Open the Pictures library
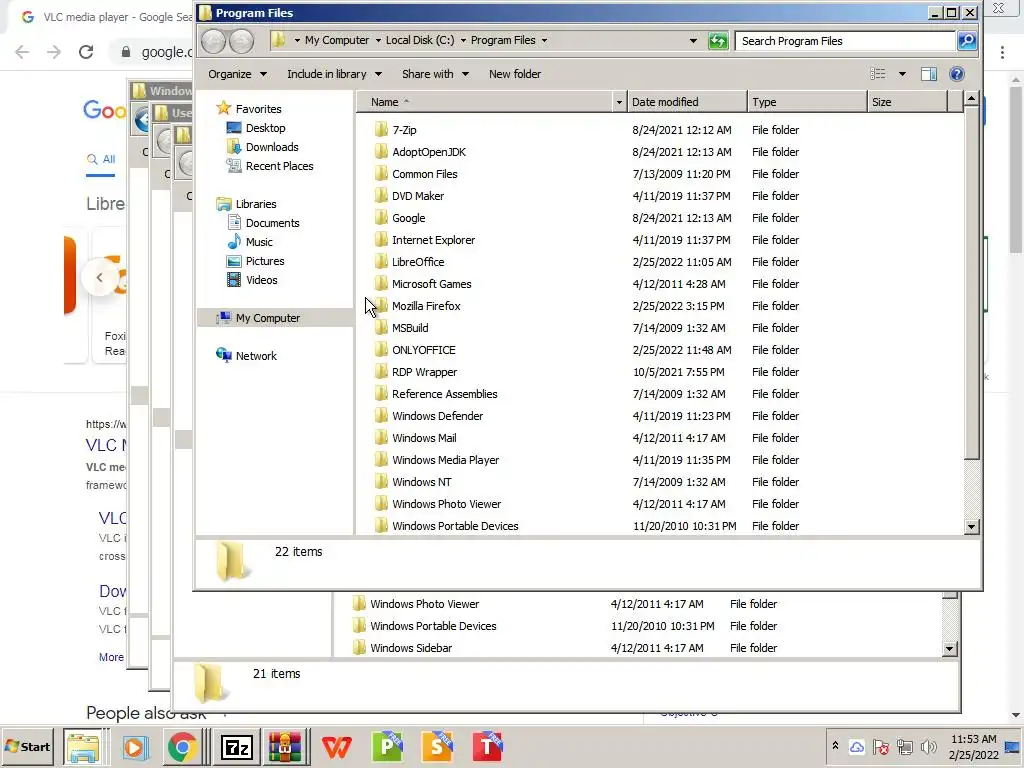Viewport: 1024px width, 768px height. point(264,261)
